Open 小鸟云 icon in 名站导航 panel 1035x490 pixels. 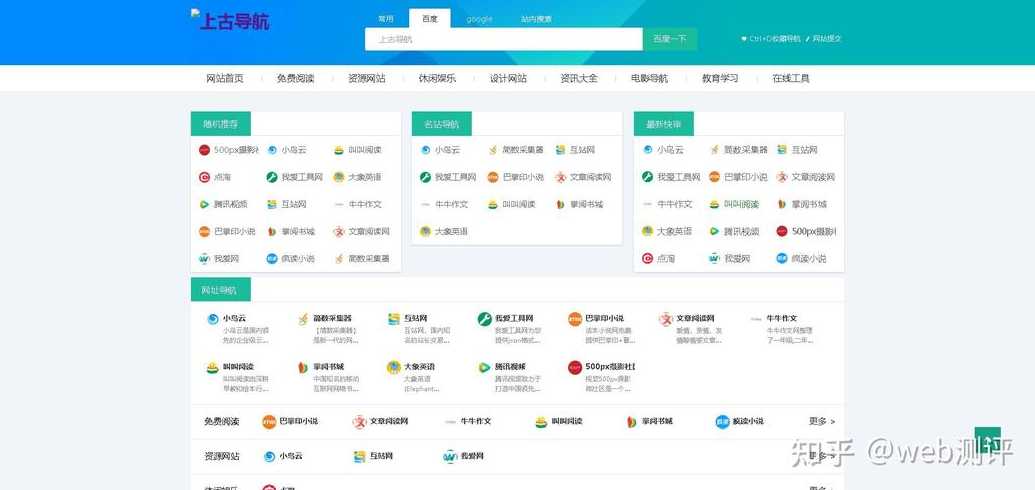(x=426, y=150)
